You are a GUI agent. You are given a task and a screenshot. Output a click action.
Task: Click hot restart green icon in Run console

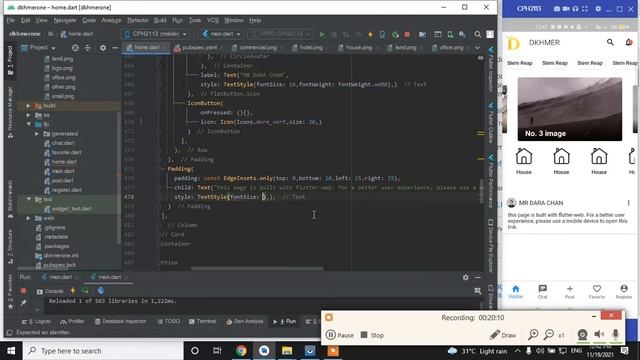pos(85,291)
